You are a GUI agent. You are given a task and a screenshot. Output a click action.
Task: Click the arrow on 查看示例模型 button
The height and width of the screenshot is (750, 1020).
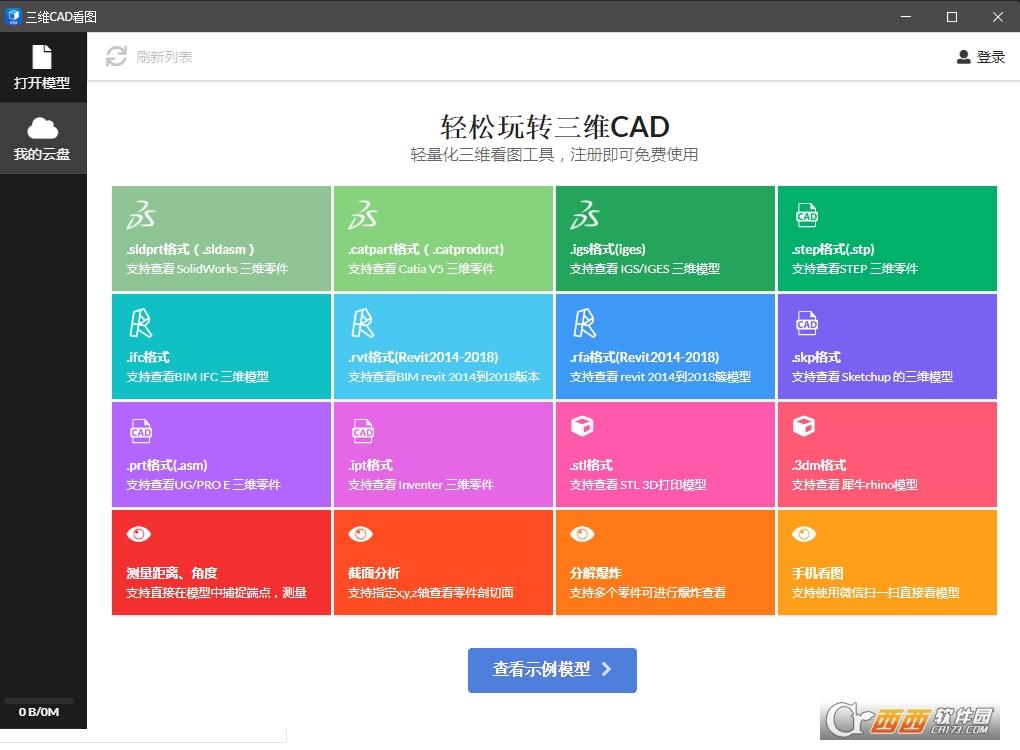click(606, 669)
